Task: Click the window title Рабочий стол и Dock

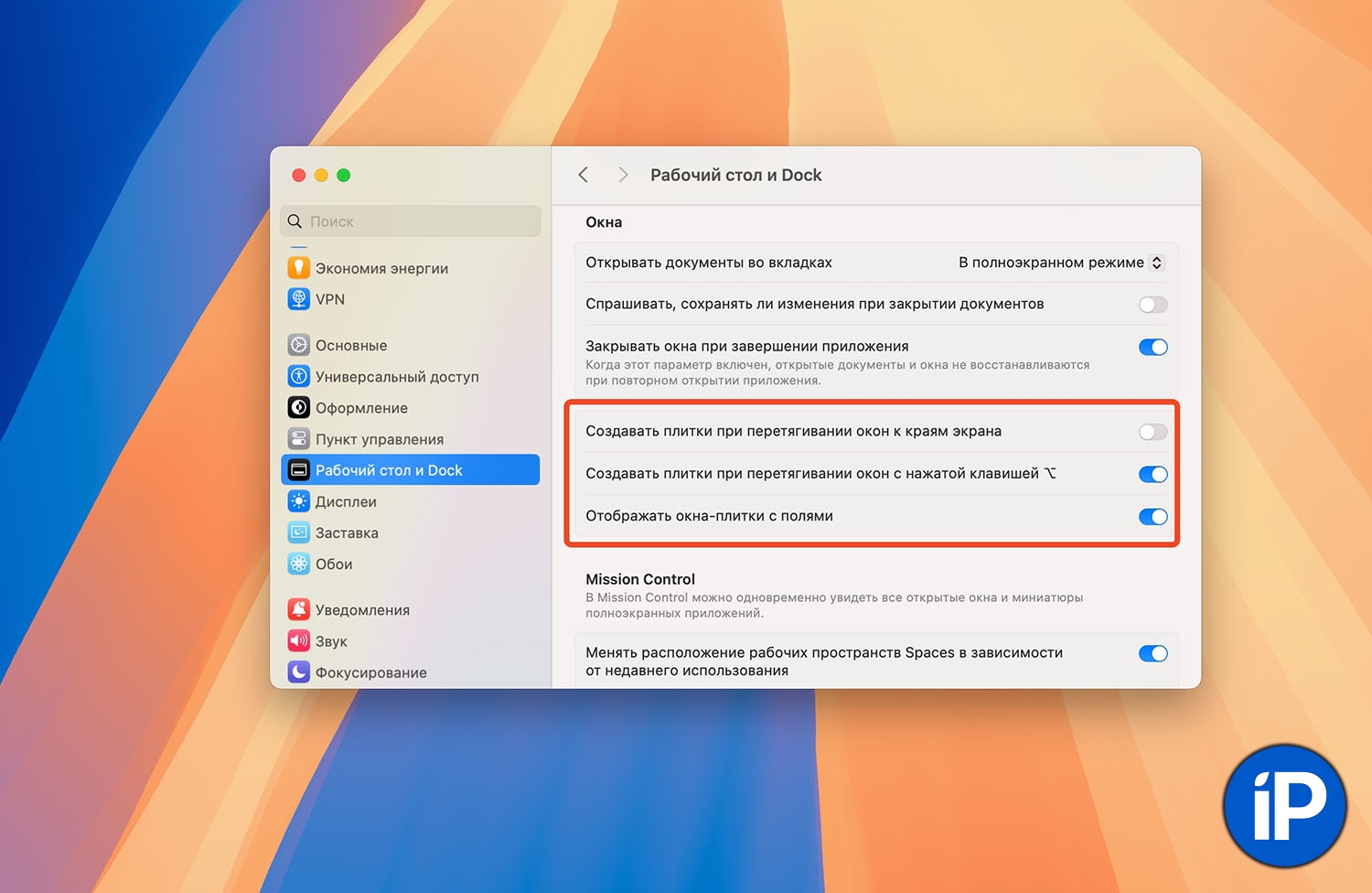Action: click(736, 175)
